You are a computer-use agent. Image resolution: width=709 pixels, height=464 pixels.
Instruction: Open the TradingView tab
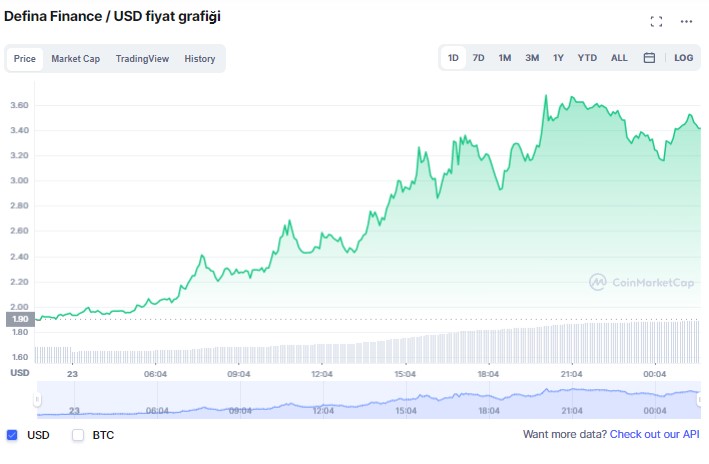point(142,59)
